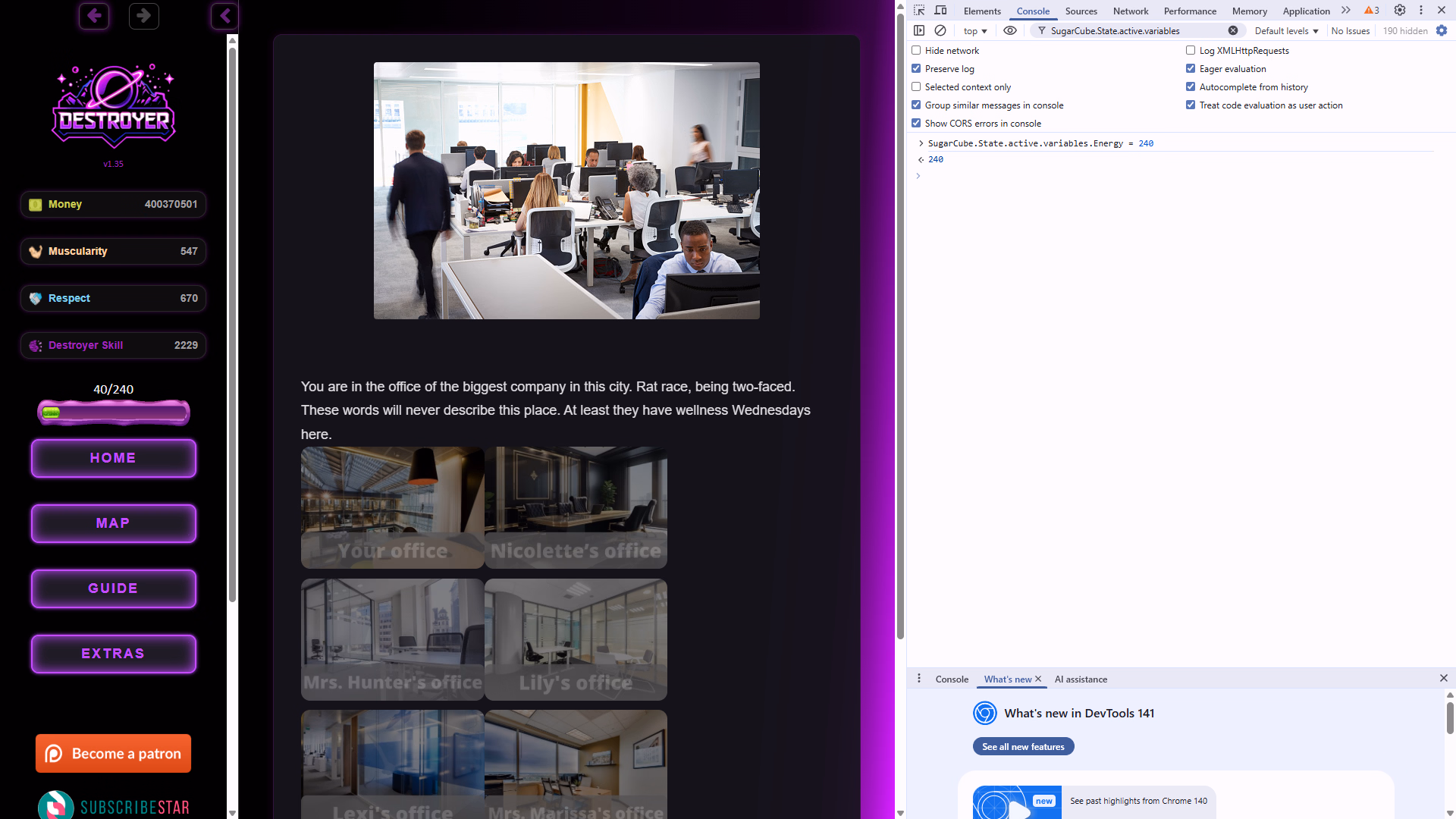Enable the Hide network checkbox
This screenshot has width=1456, height=819.
tap(916, 50)
